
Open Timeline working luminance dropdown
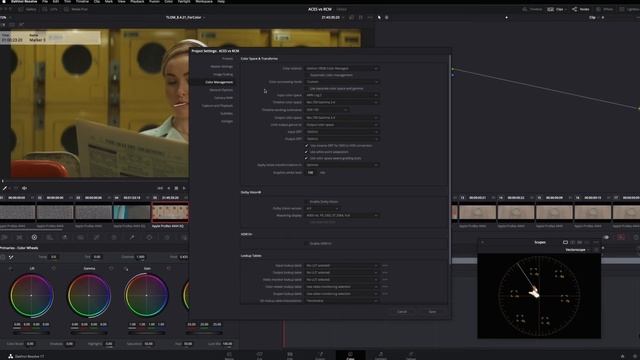(x=327, y=110)
